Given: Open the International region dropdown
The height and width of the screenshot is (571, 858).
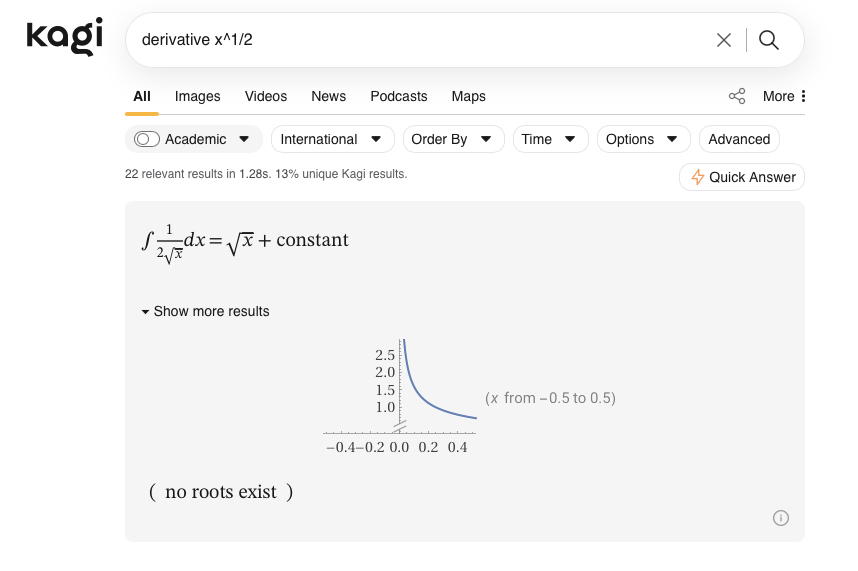Looking at the screenshot, I should [333, 139].
